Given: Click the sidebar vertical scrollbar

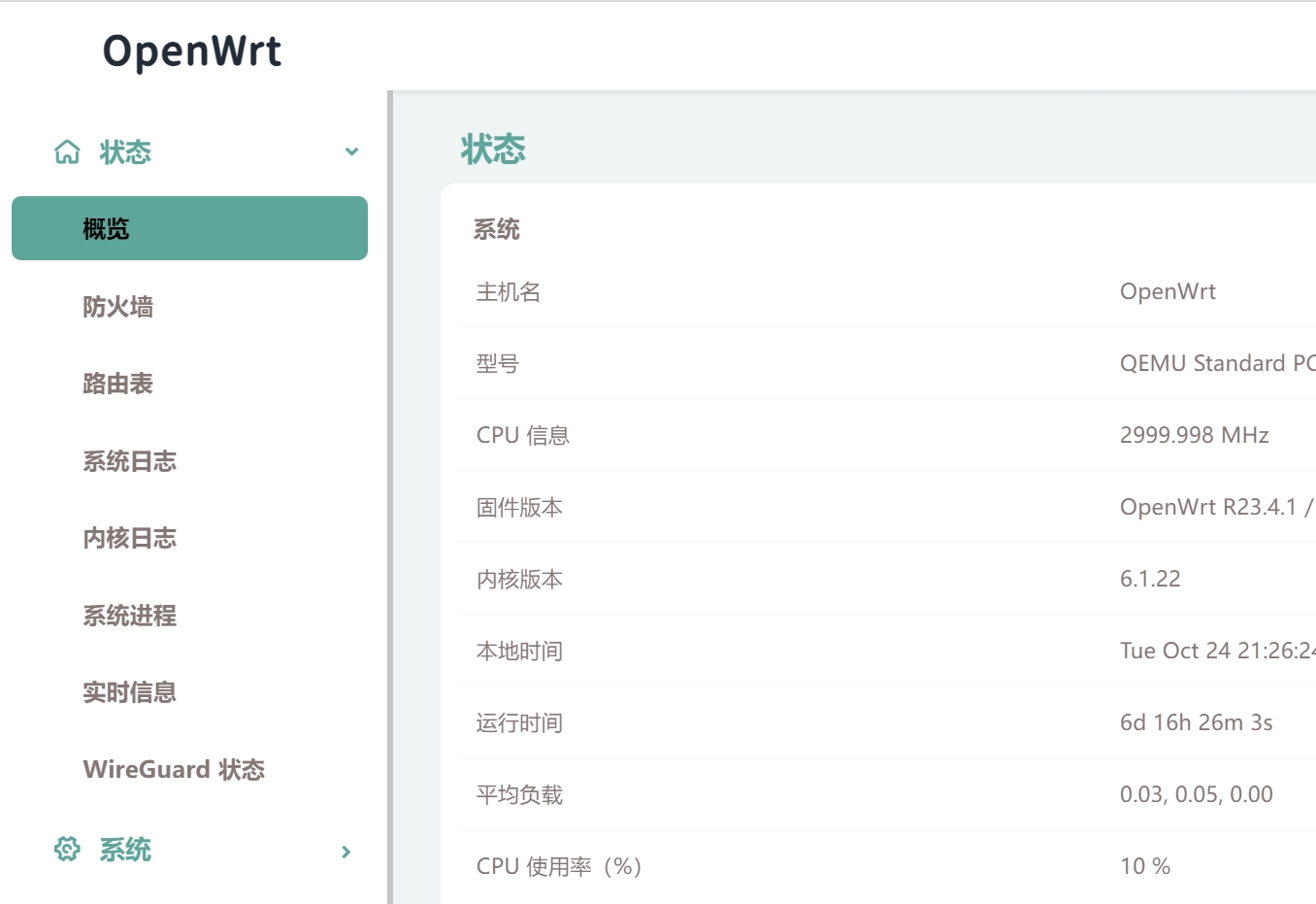Looking at the screenshot, I should pos(390,497).
